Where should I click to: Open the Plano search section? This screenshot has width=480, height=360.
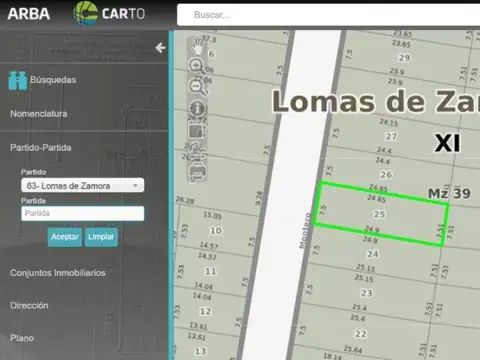click(22, 338)
